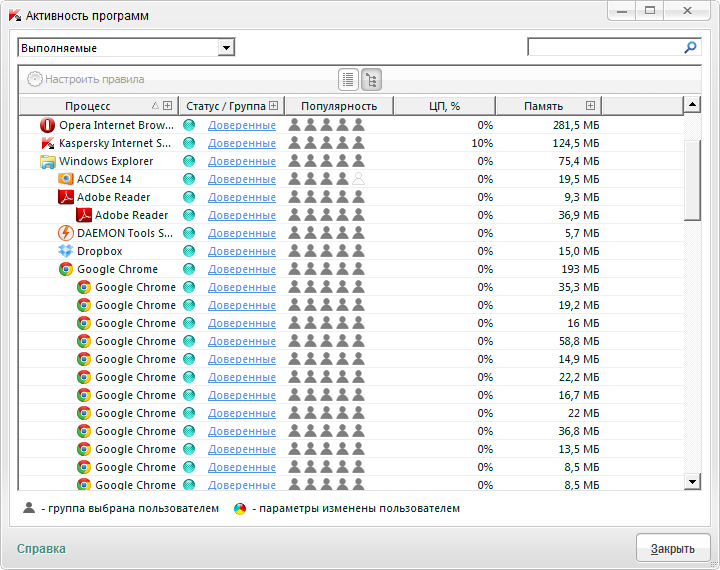Click the 5,7 МБ memory value

click(x=582, y=233)
